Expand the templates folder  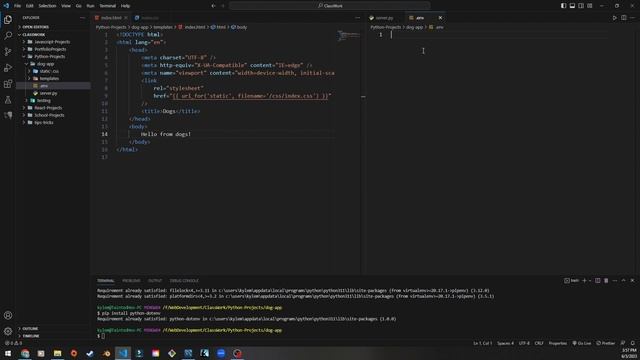49,78
